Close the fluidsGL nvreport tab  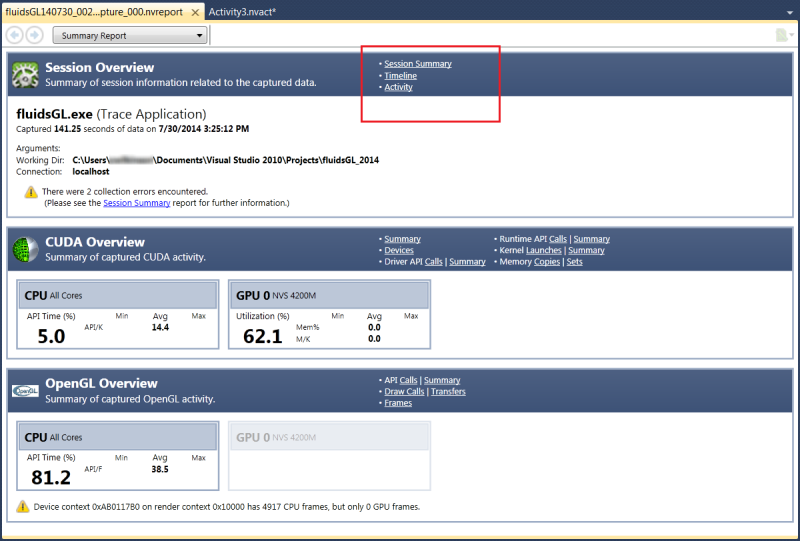(x=195, y=12)
